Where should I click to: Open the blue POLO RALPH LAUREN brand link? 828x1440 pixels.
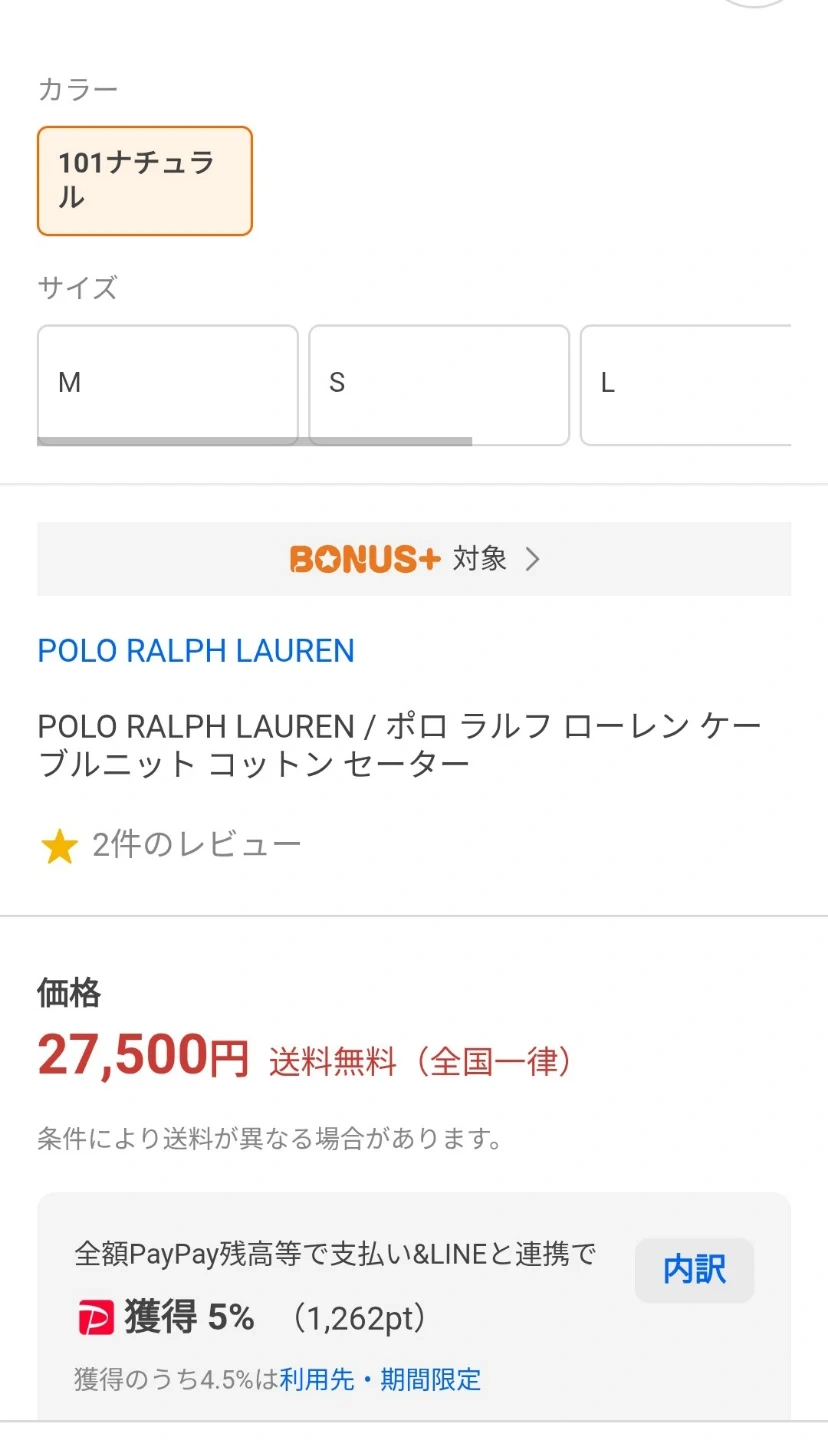[x=196, y=651]
